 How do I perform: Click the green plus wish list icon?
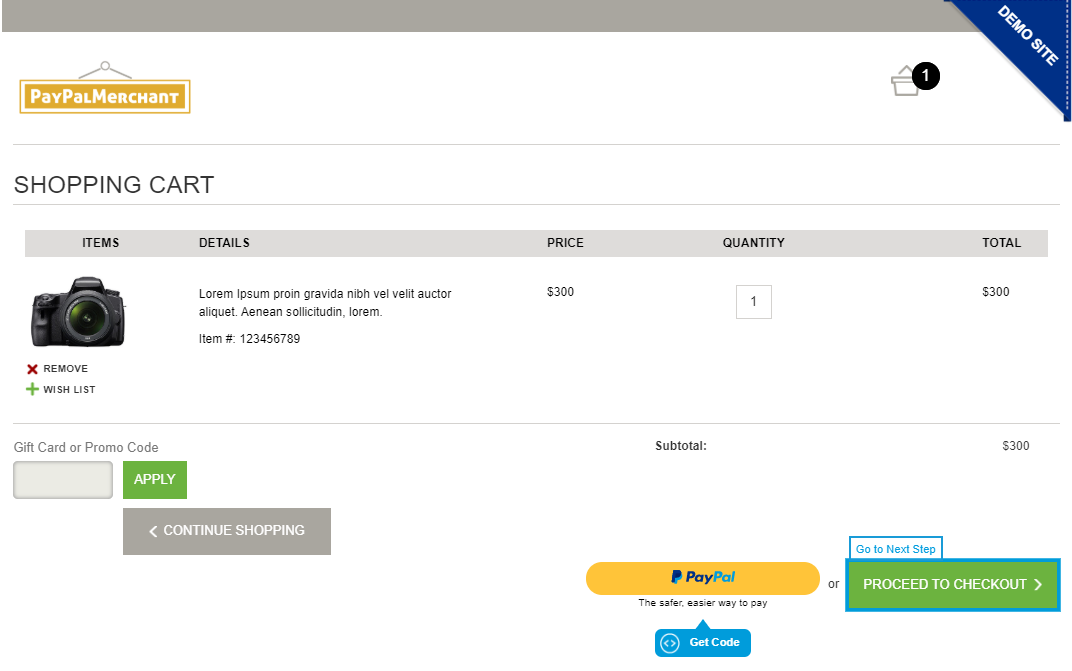tap(32, 389)
